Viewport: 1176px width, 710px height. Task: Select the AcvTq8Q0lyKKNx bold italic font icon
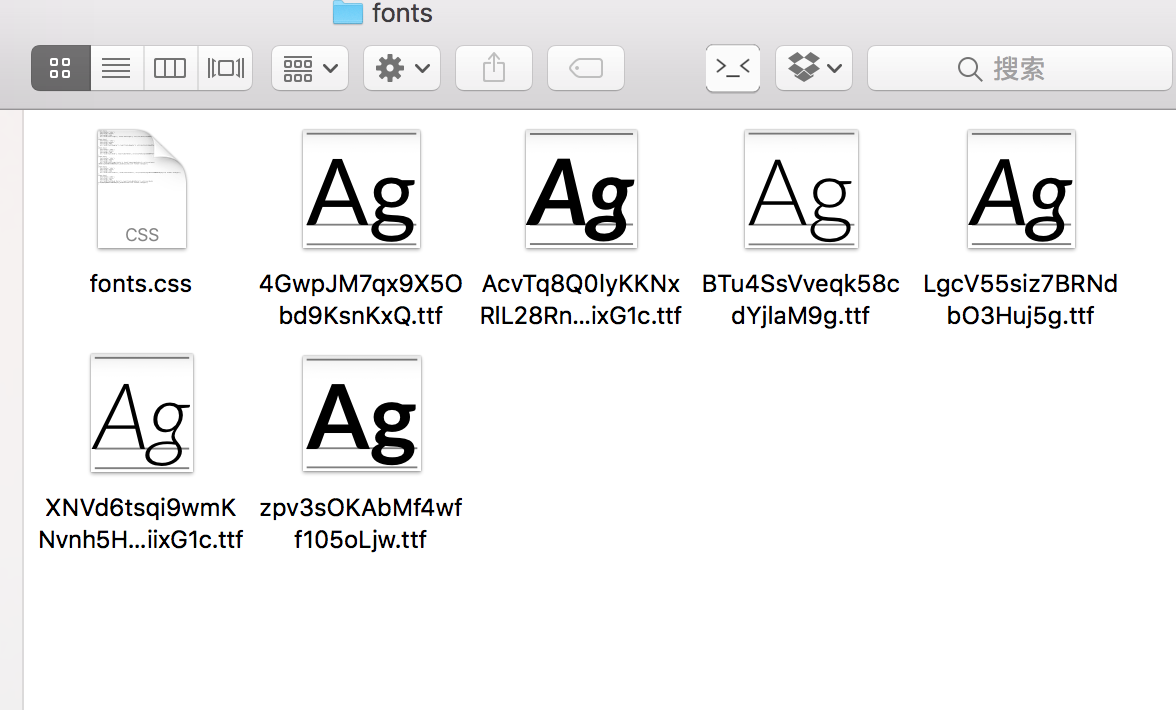(x=581, y=189)
